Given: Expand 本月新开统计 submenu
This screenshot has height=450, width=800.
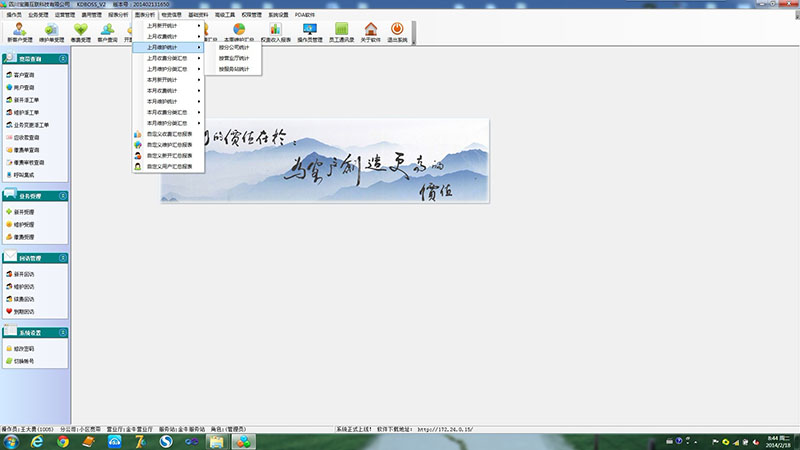Looking at the screenshot, I should click(168, 80).
